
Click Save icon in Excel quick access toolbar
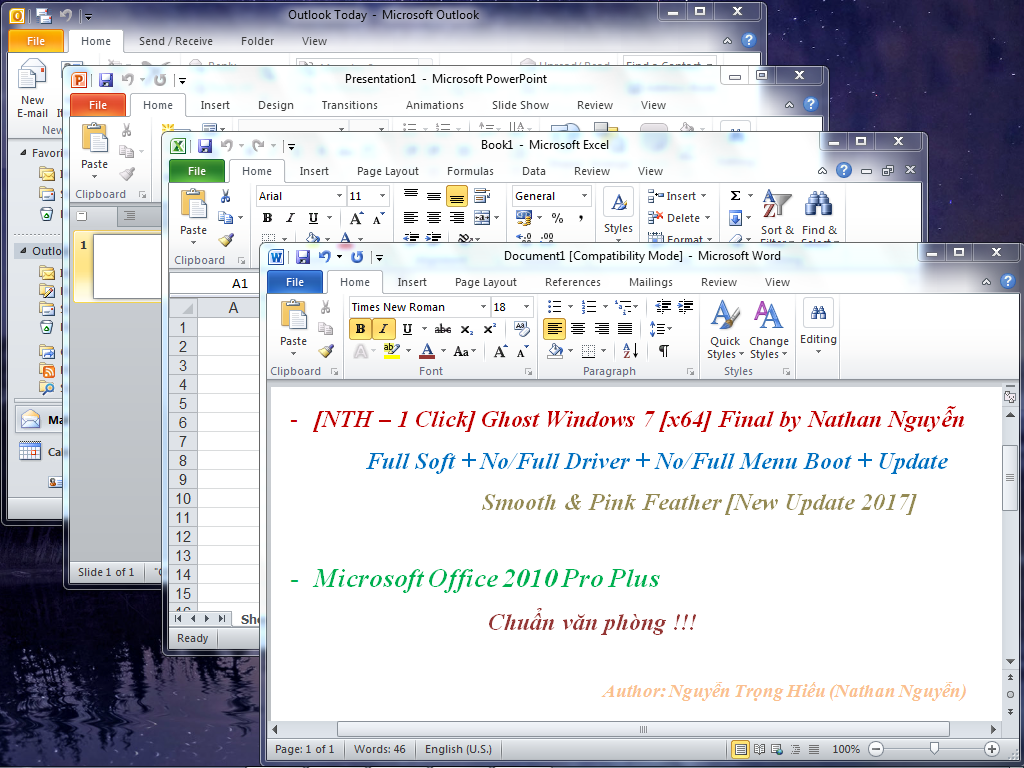point(204,146)
